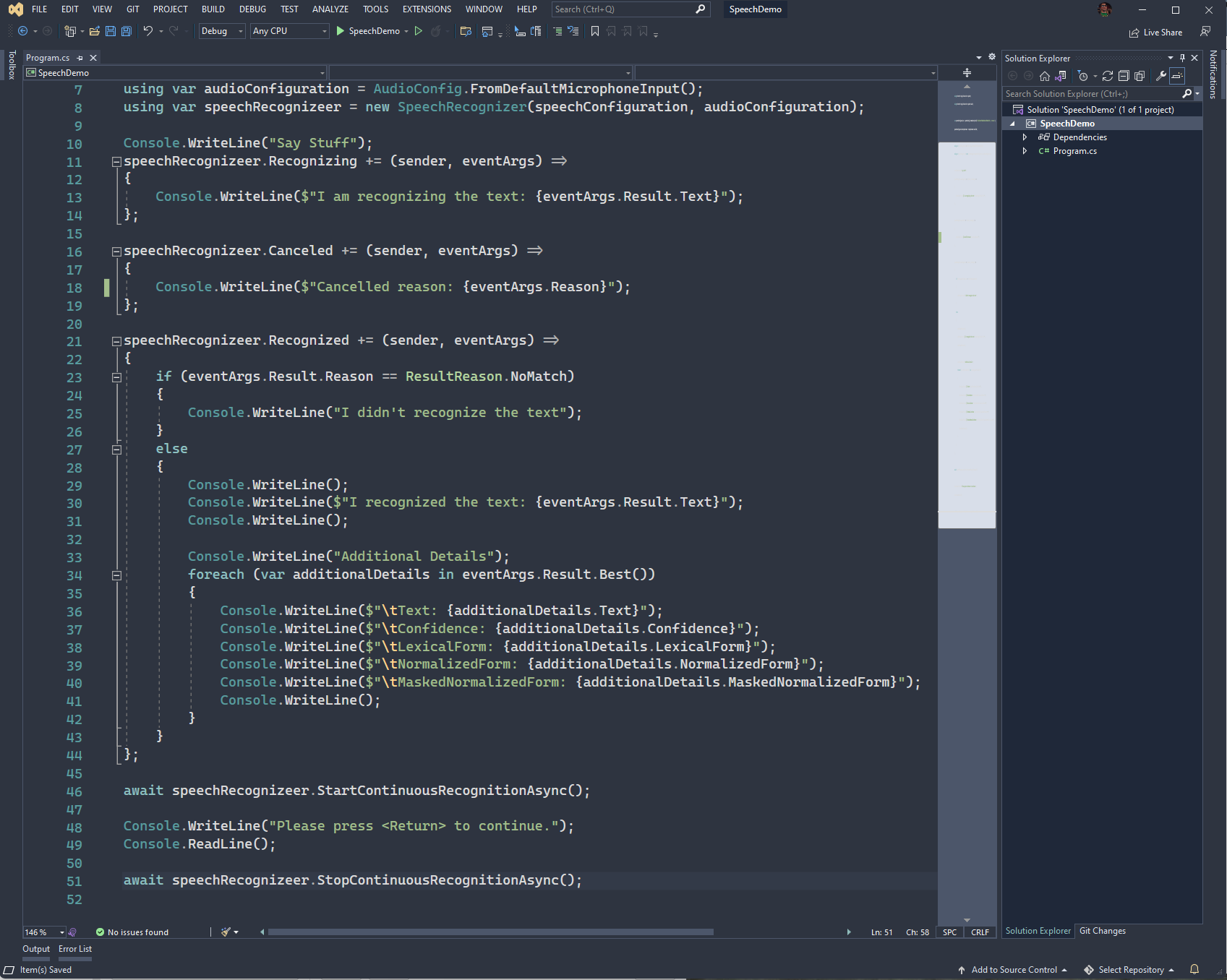The image size is (1227, 980).
Task: Click the code cleanup broom icon
Action: point(226,932)
